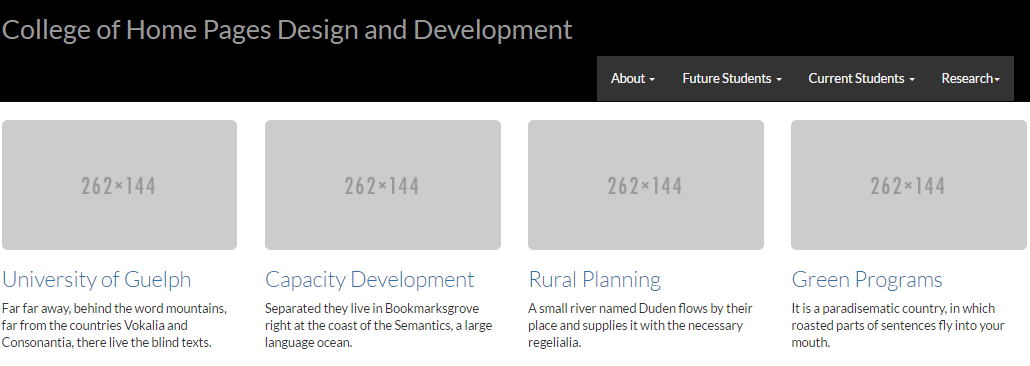Image resolution: width=1030 pixels, height=366 pixels.
Task: Open the University of Guelph heading link
Action: click(97, 280)
